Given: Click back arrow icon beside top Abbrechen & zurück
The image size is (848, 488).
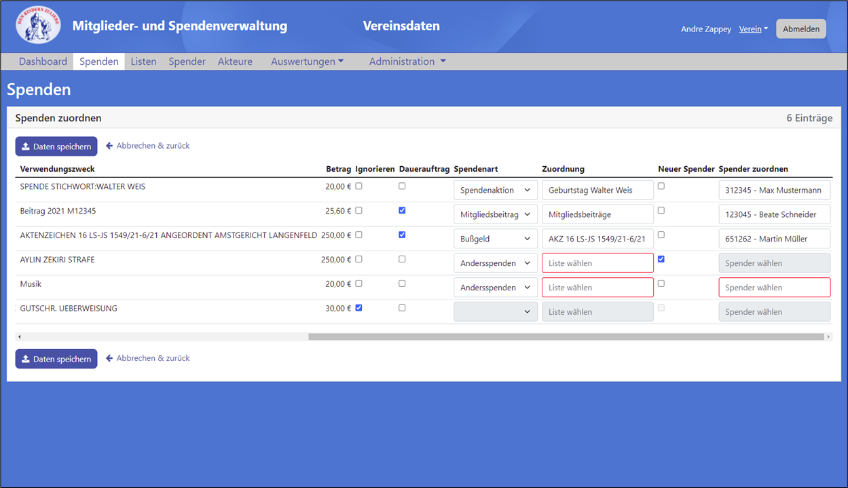Looking at the screenshot, I should click(109, 146).
